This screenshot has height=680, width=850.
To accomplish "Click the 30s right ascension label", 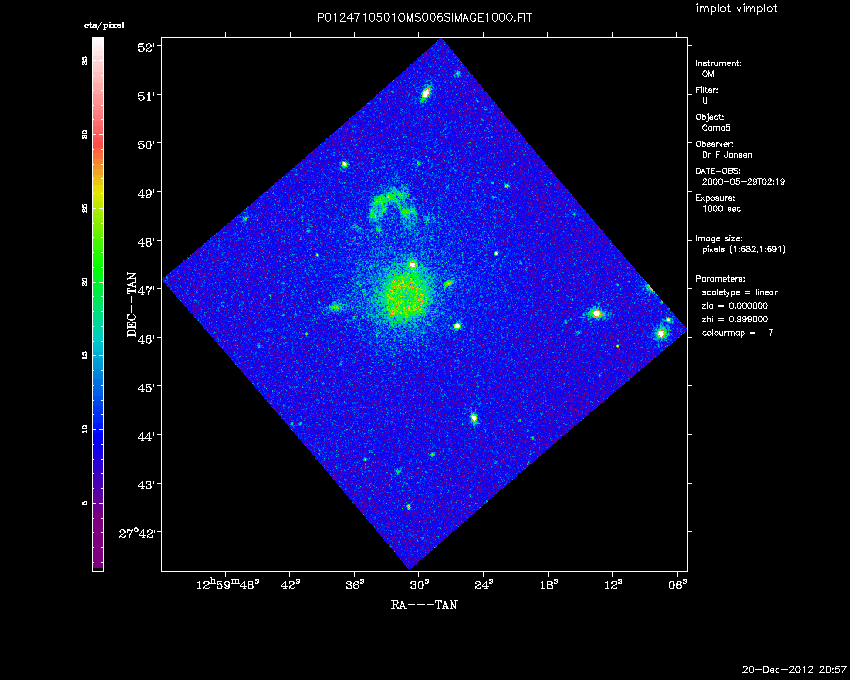I will [420, 585].
